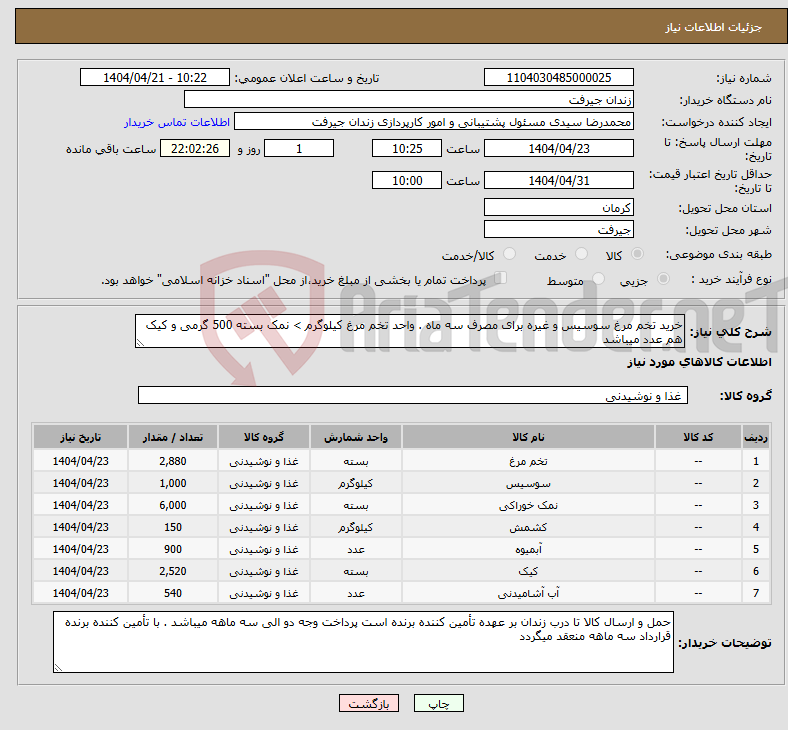Select the جزیی purchase type radio

point(663,279)
